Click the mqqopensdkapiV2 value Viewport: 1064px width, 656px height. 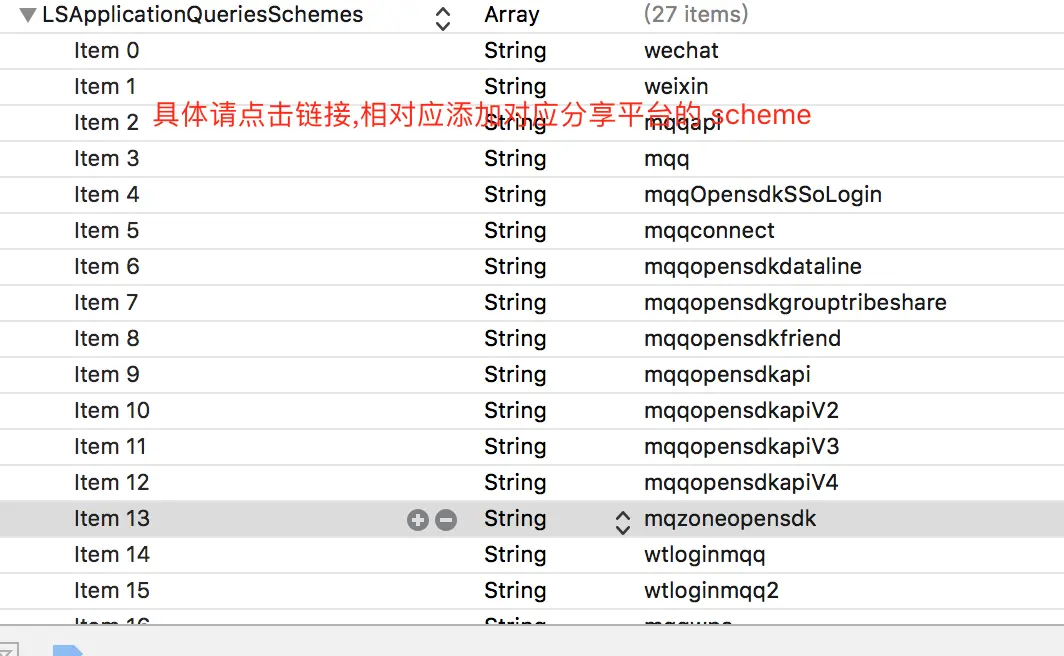tap(742, 410)
